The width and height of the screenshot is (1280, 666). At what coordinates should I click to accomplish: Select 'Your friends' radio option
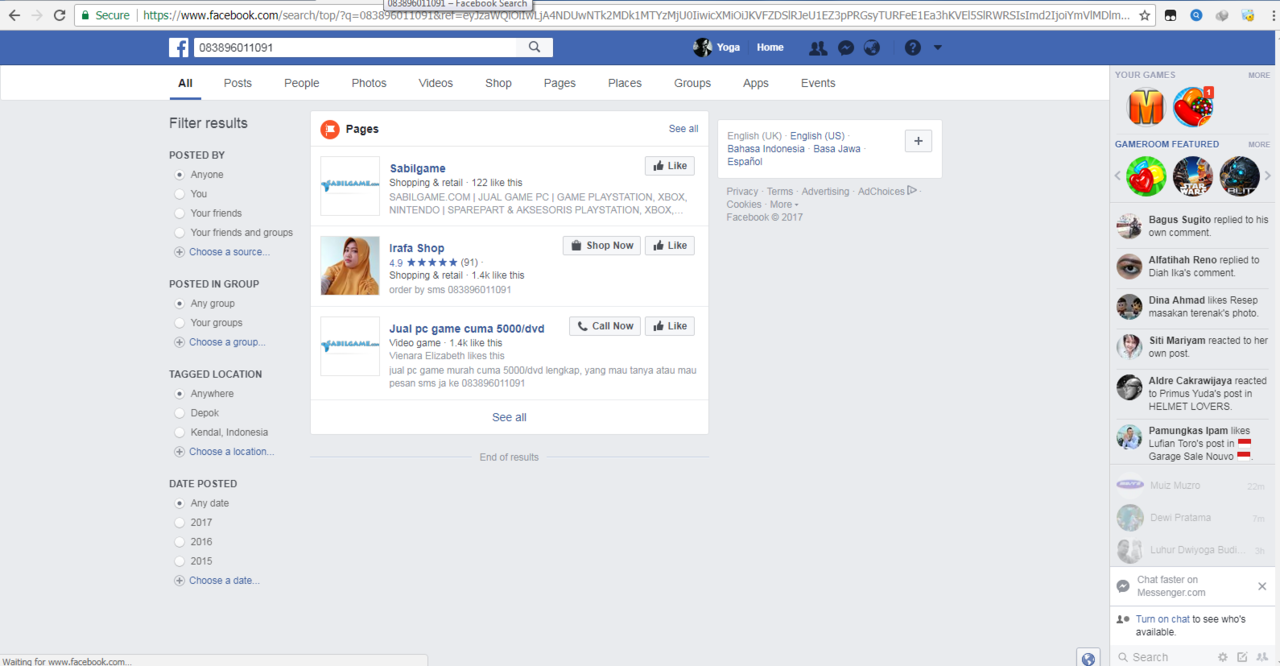[x=180, y=213]
